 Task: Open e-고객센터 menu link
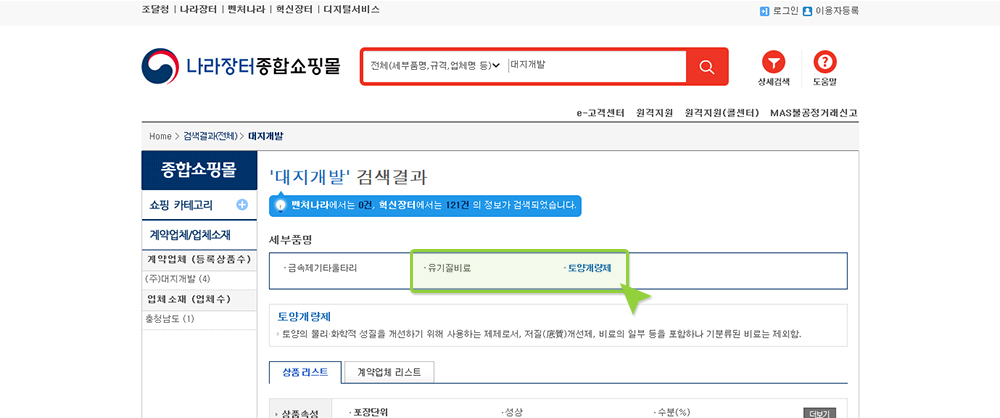point(600,112)
